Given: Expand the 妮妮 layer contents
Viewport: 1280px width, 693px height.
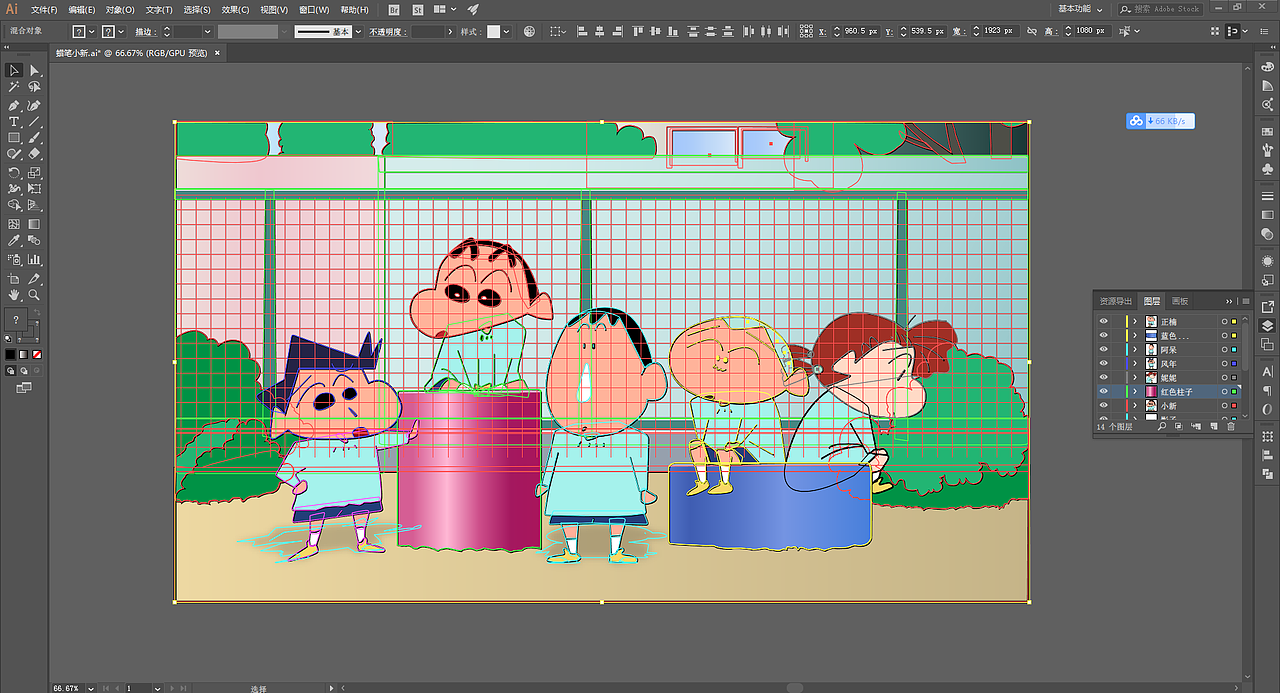Looking at the screenshot, I should [x=1135, y=378].
